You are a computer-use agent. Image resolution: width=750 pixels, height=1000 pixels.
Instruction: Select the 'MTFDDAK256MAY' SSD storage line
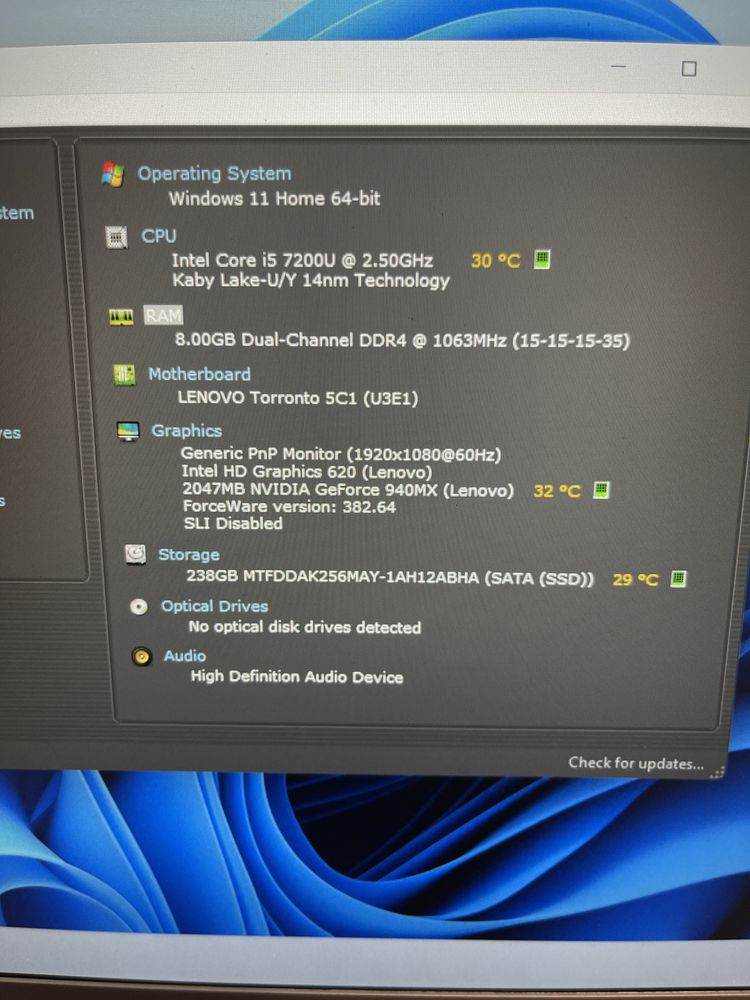tap(390, 578)
